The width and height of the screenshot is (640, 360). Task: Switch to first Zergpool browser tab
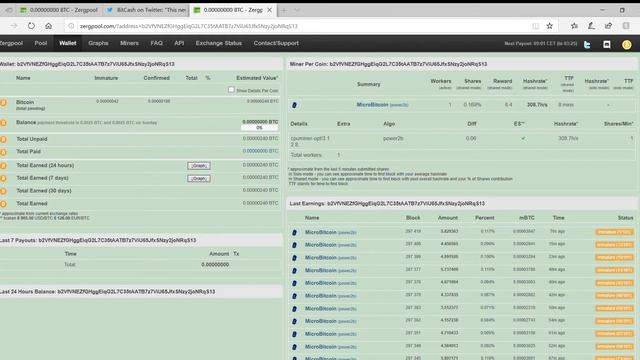[59, 10]
